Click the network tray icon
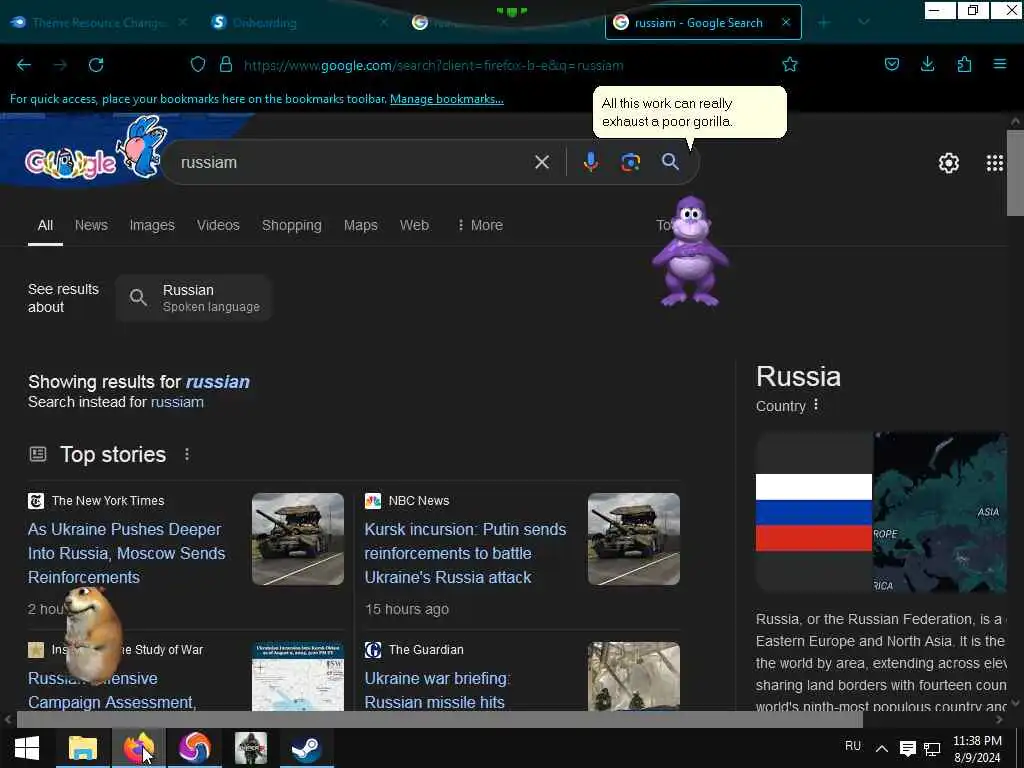The image size is (1024, 768). 932,748
